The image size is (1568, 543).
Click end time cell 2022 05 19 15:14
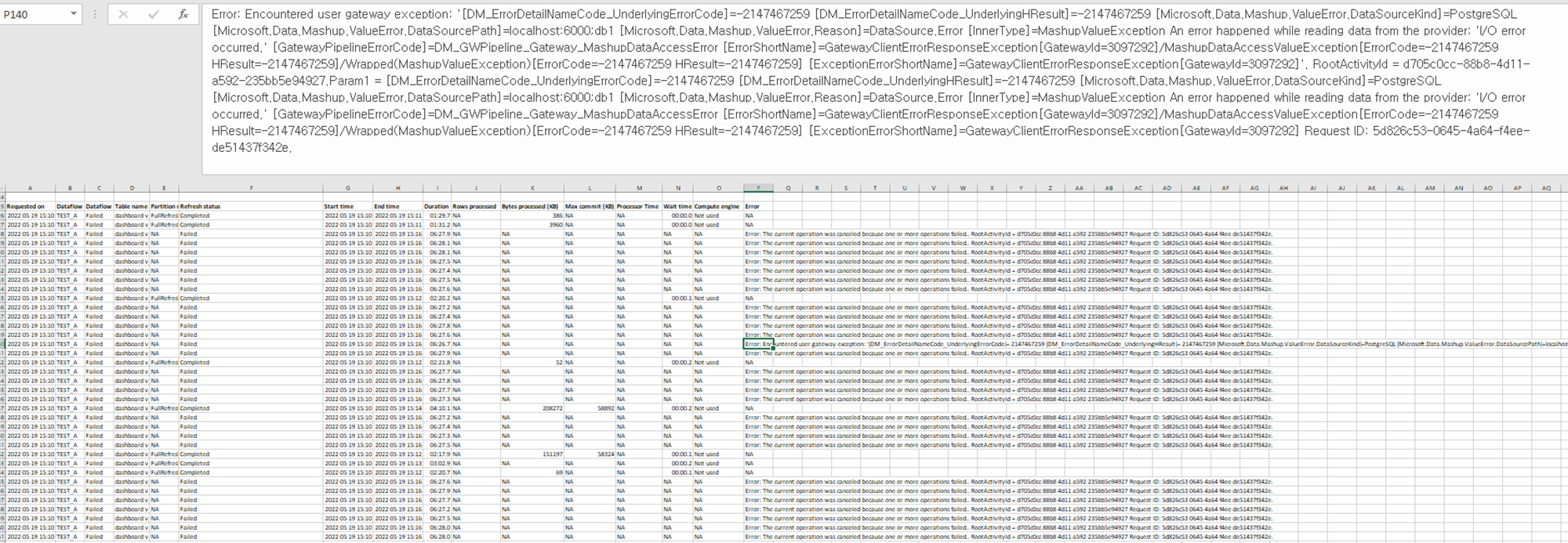[398, 408]
